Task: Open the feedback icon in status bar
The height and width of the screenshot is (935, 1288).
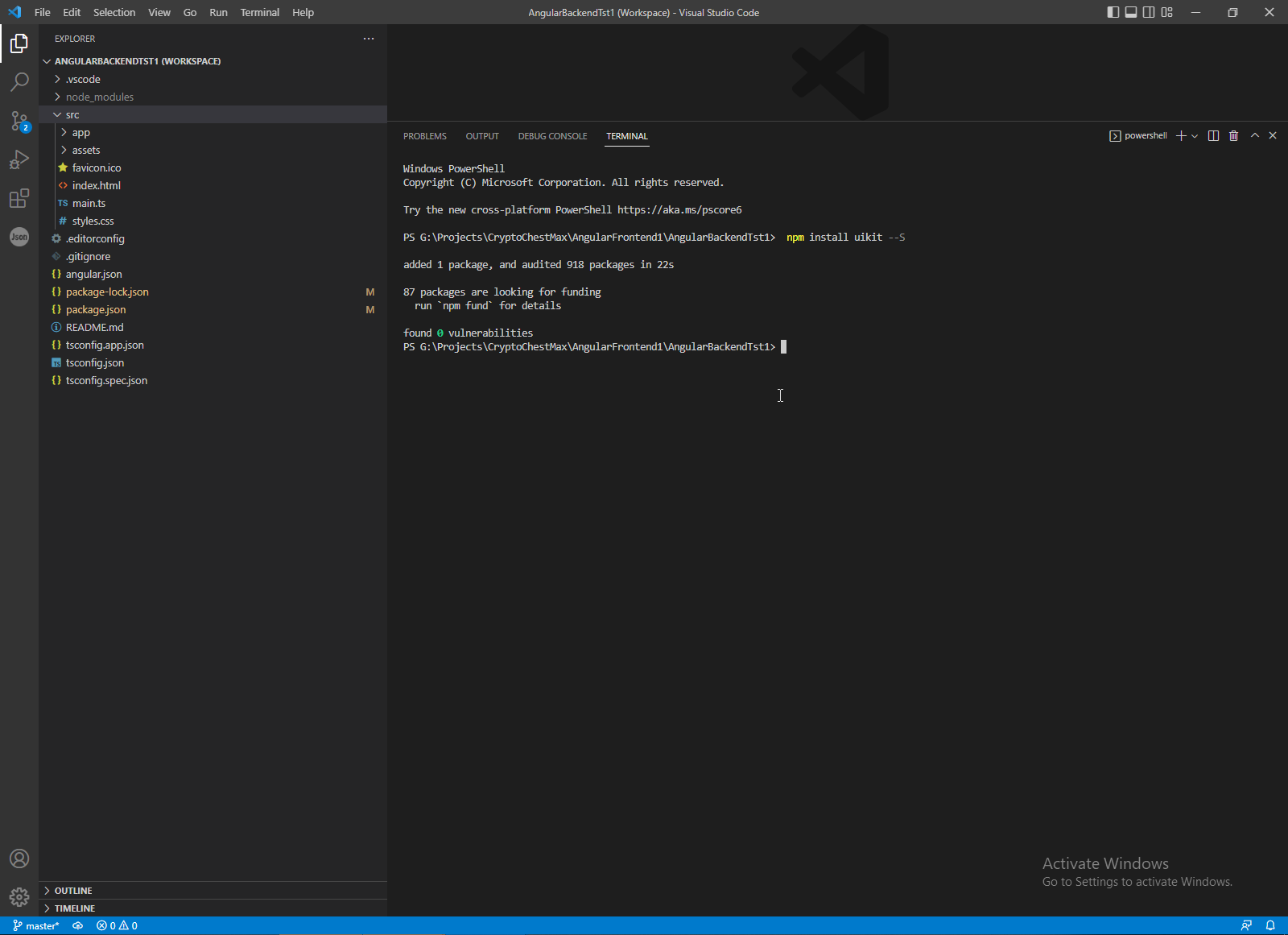Action: (1246, 926)
